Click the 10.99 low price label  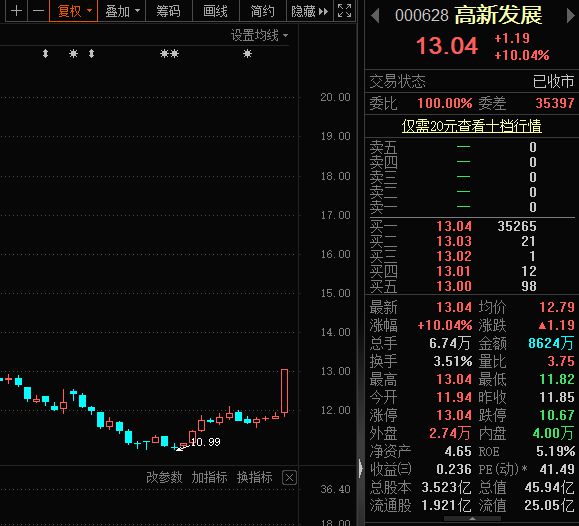[205, 442]
